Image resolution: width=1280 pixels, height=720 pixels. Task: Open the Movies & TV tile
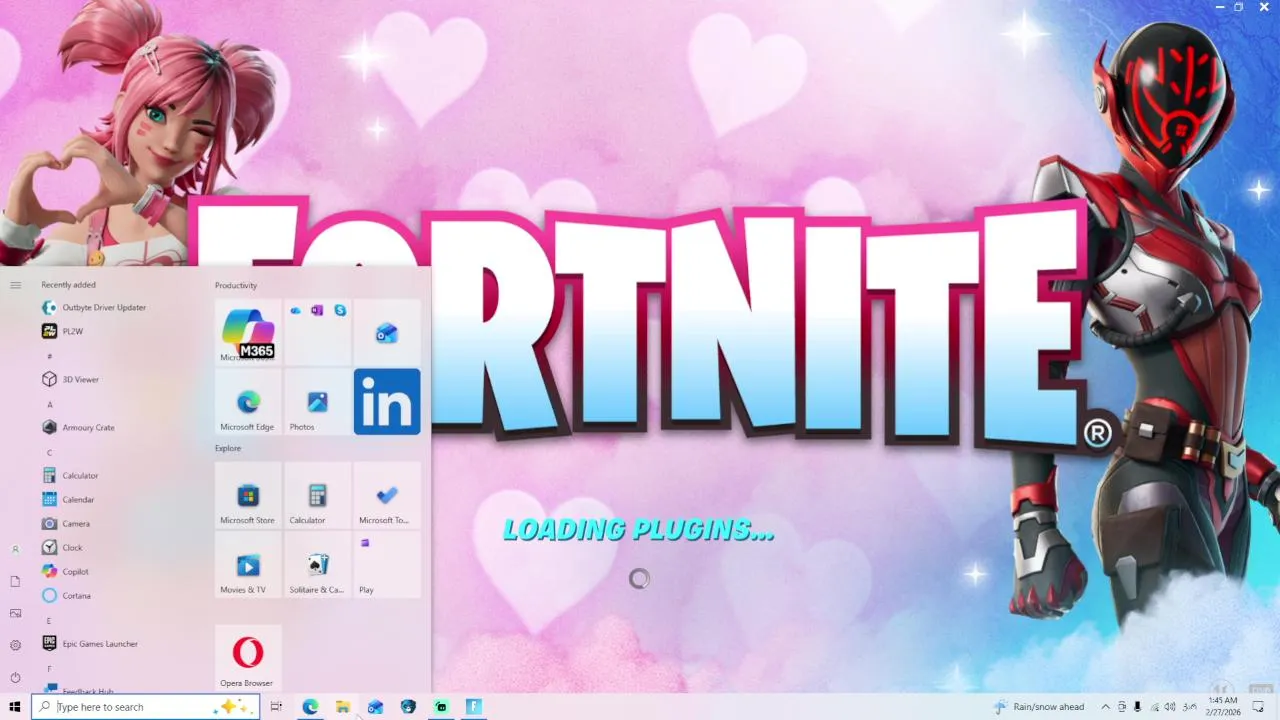point(248,565)
